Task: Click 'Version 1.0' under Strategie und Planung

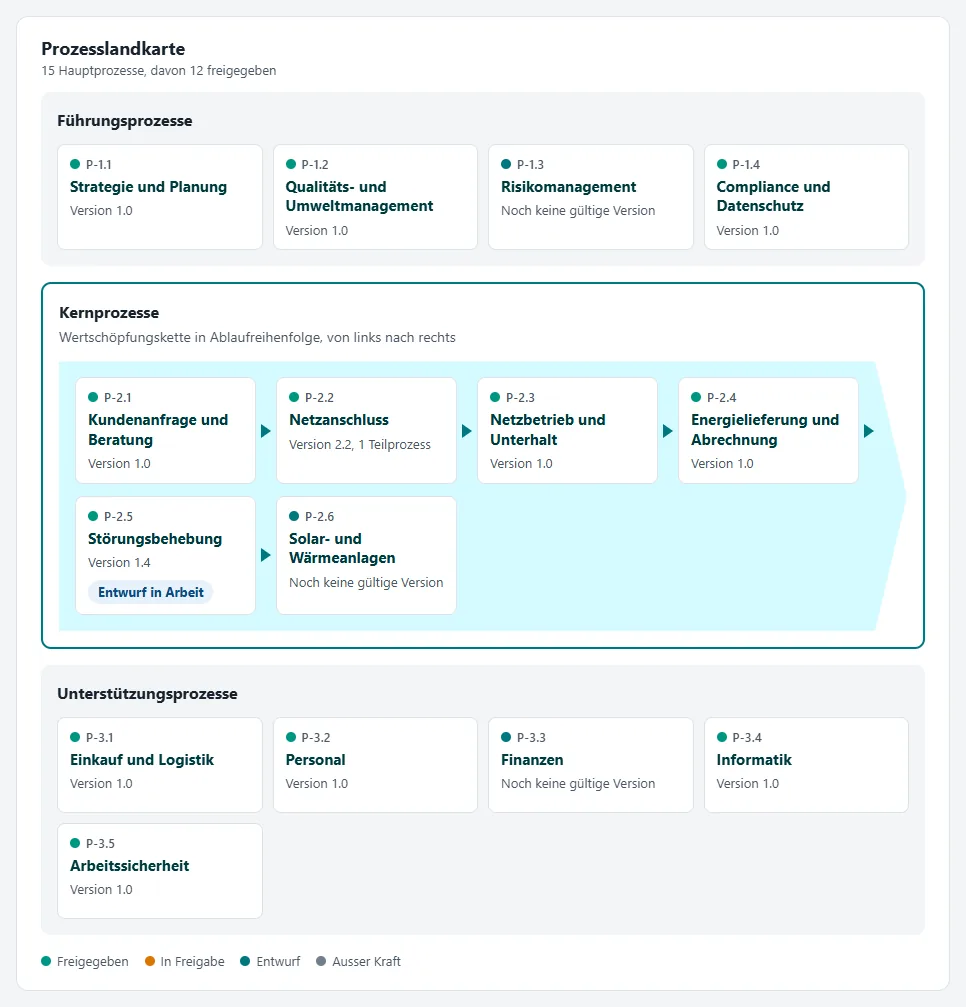Action: [101, 211]
